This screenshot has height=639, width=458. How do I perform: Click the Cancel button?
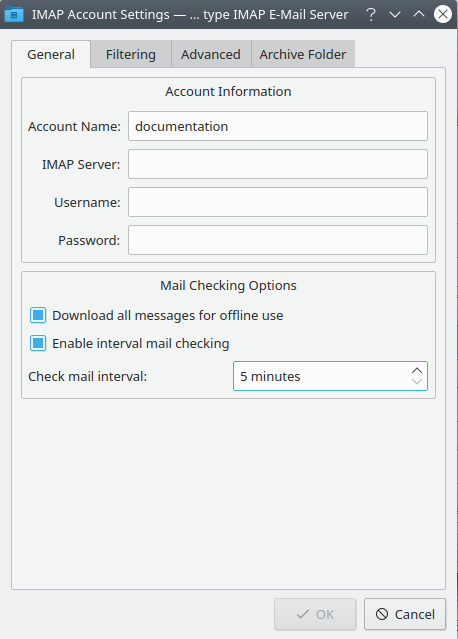[405, 614]
